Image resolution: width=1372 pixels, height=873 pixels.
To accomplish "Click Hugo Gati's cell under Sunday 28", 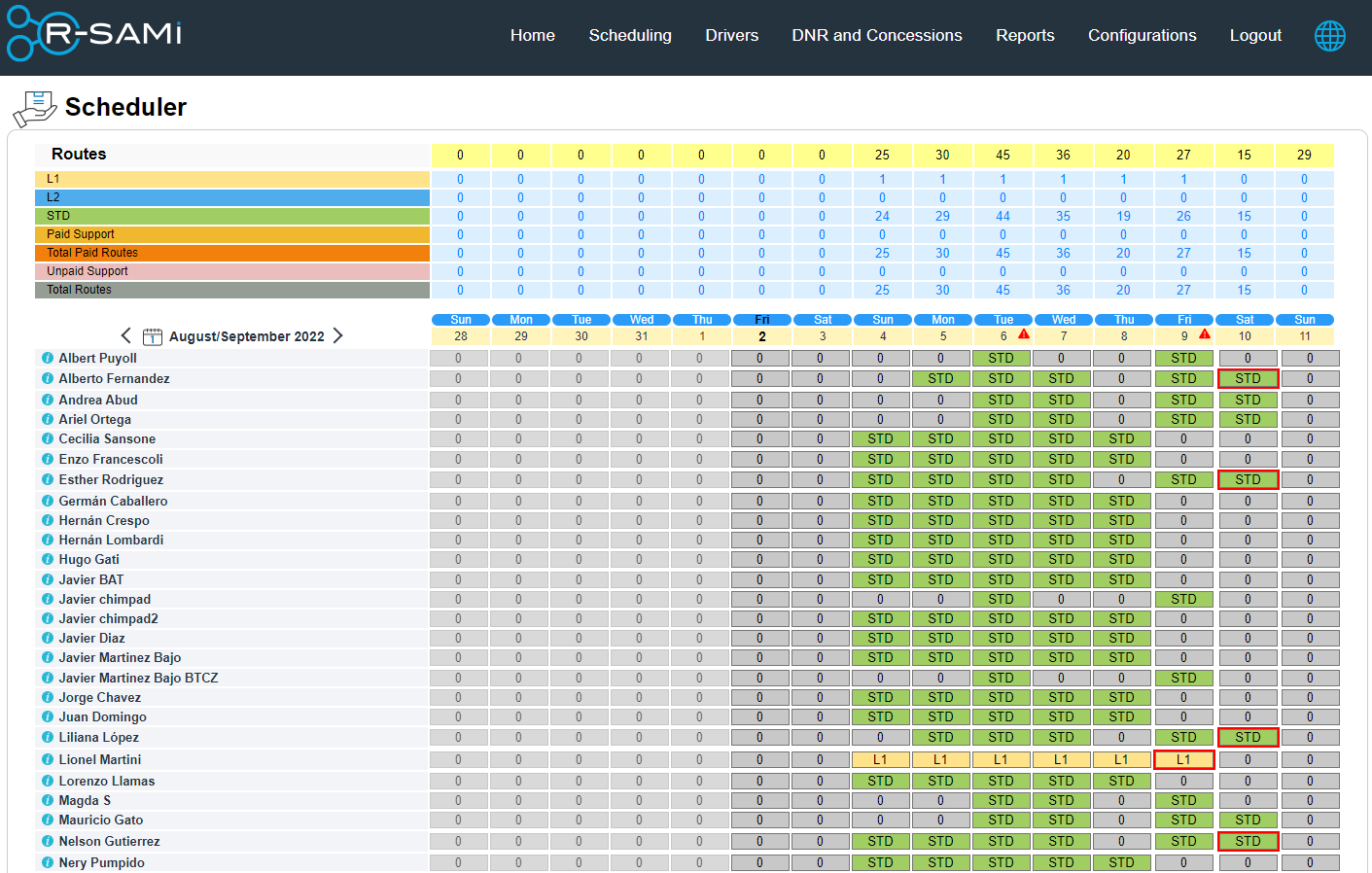I will point(459,559).
